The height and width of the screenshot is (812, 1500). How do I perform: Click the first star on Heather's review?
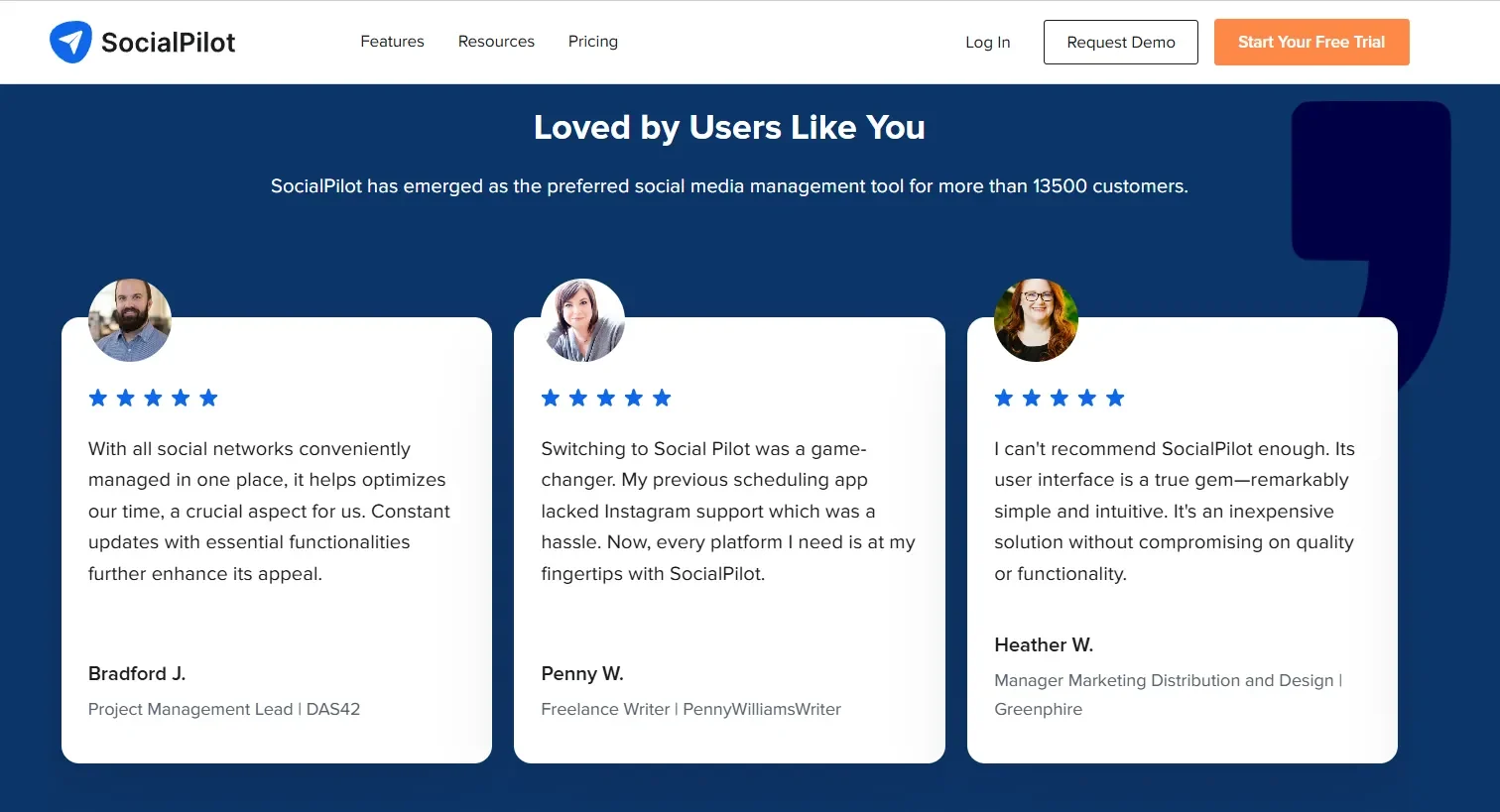(1003, 398)
